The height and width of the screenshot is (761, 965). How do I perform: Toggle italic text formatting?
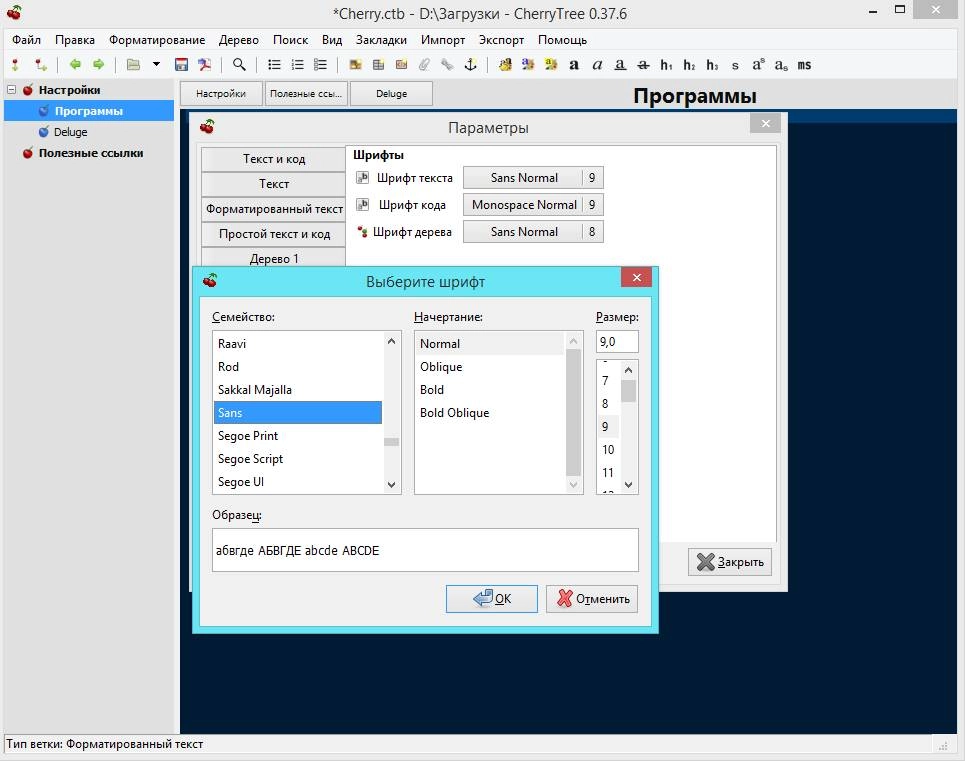tap(597, 65)
